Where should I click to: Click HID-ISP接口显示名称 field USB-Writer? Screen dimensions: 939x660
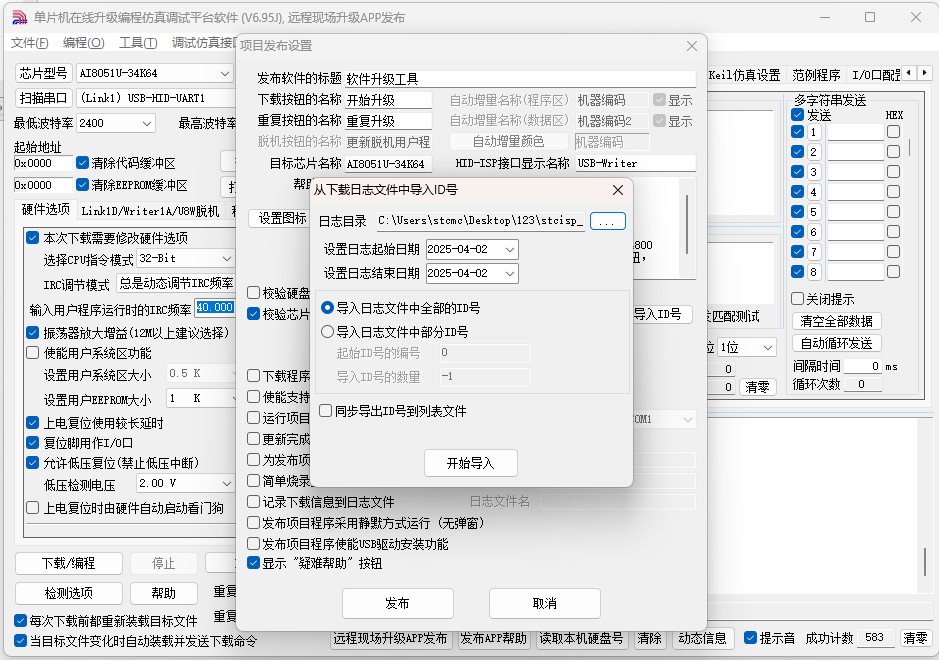tap(635, 163)
